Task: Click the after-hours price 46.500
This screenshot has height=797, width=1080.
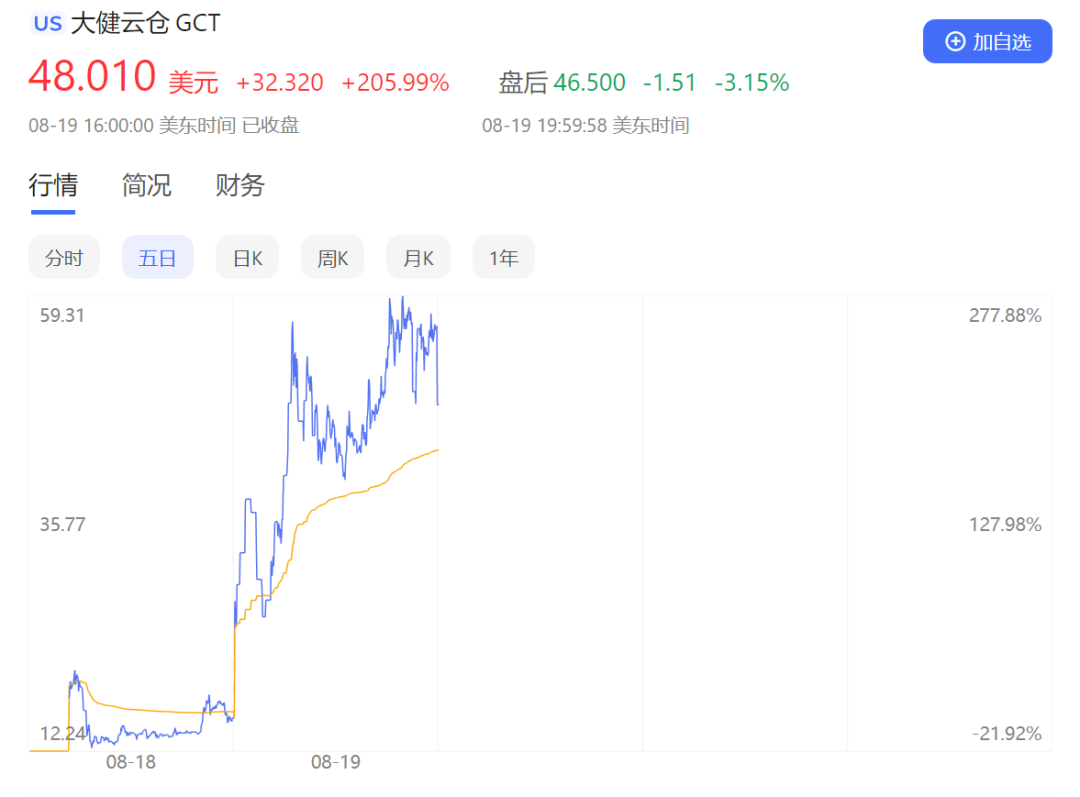Action: tap(589, 83)
